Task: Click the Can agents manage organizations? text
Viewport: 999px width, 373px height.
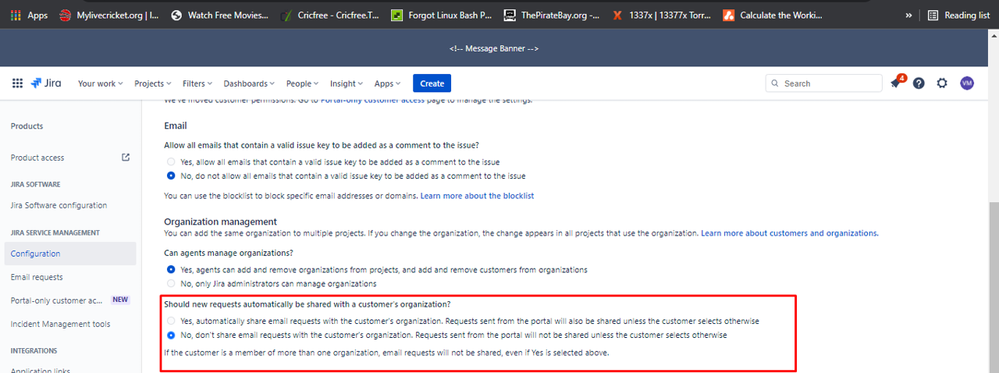Action: 229,252
